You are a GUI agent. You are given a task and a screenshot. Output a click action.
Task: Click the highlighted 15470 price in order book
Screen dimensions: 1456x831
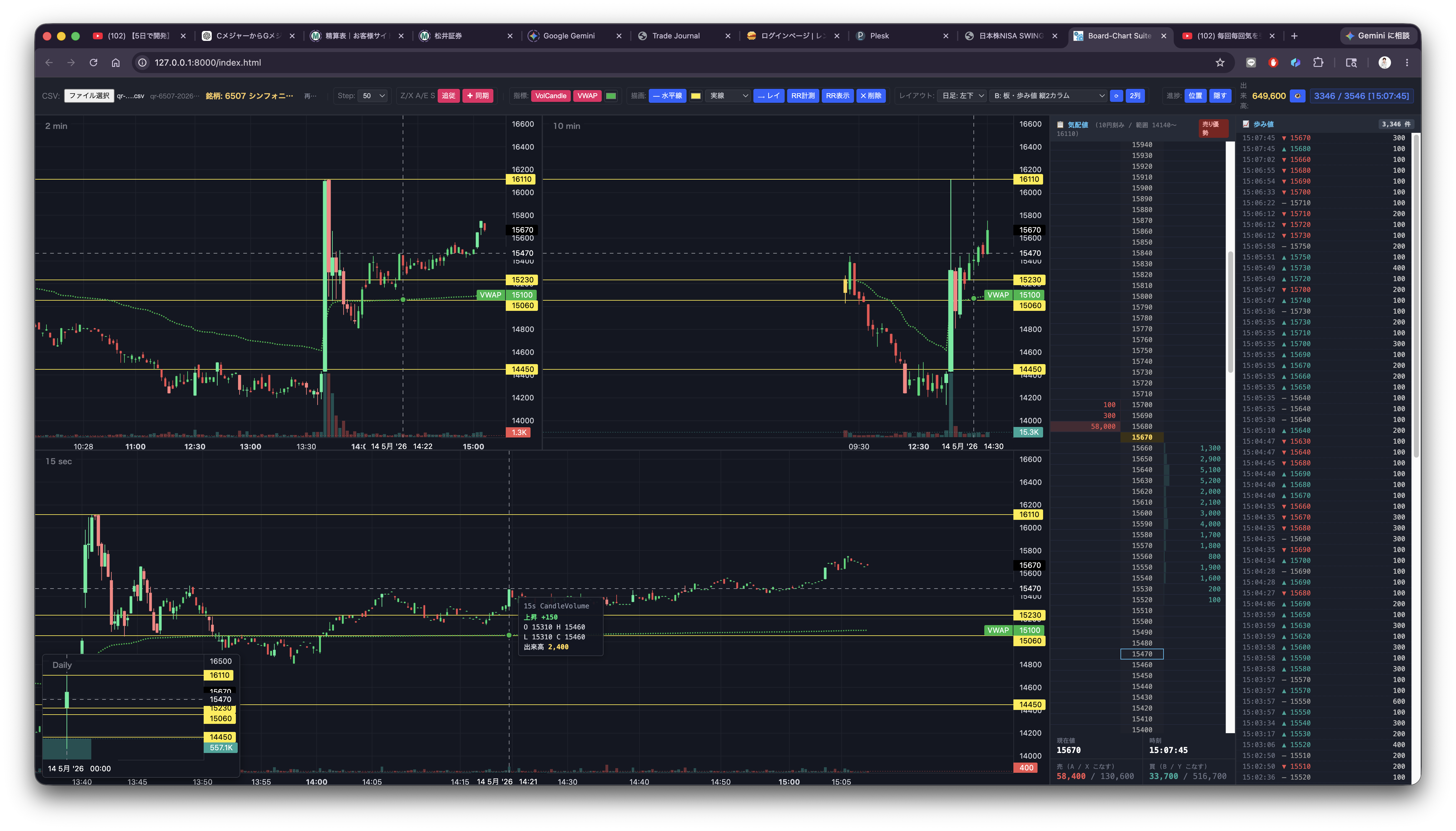coord(1142,654)
